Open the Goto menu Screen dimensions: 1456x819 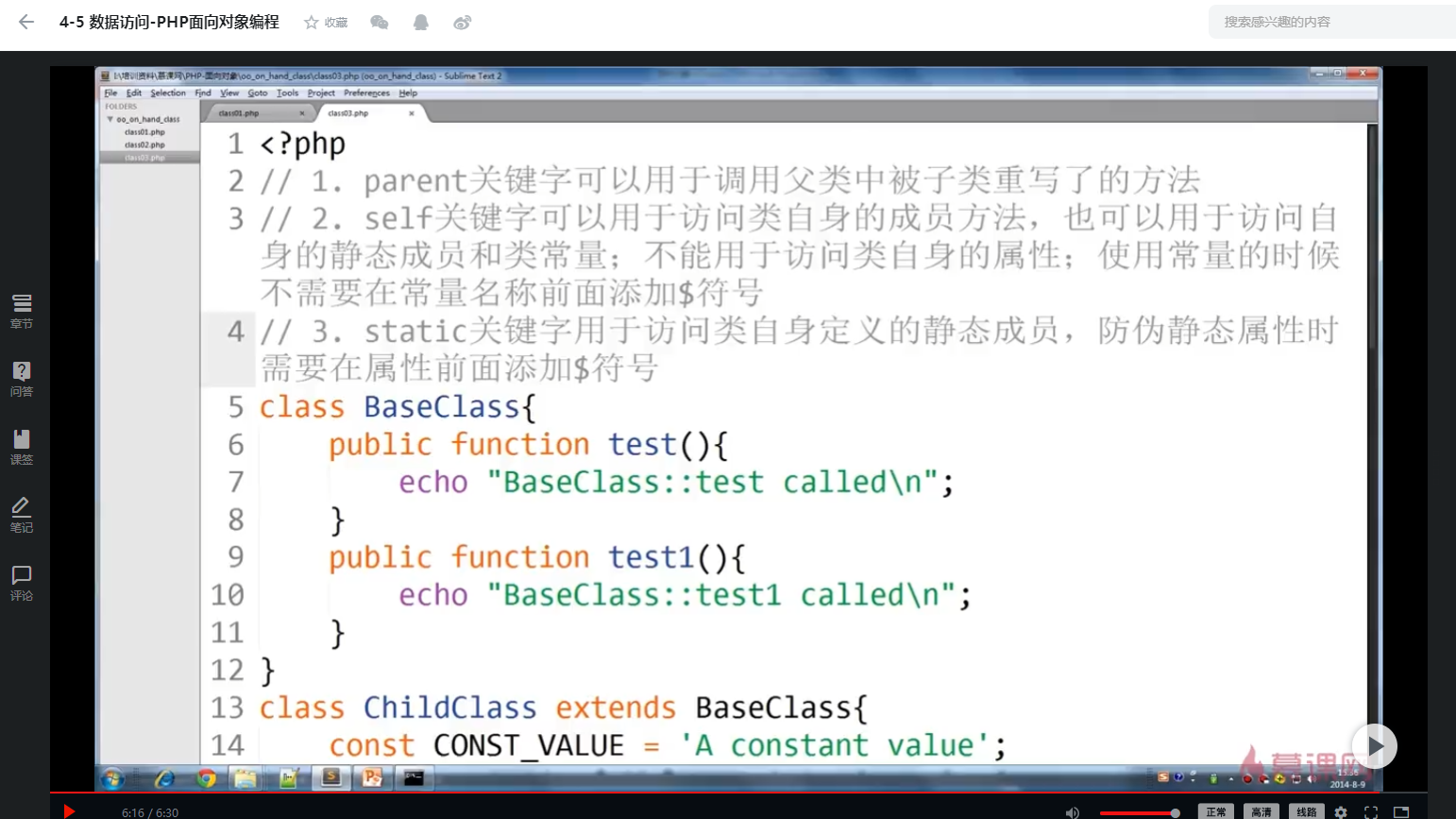258,93
